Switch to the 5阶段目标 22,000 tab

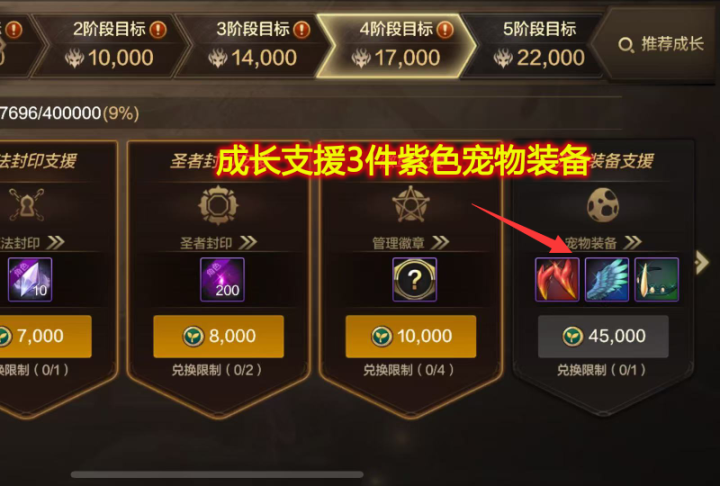click(535, 45)
